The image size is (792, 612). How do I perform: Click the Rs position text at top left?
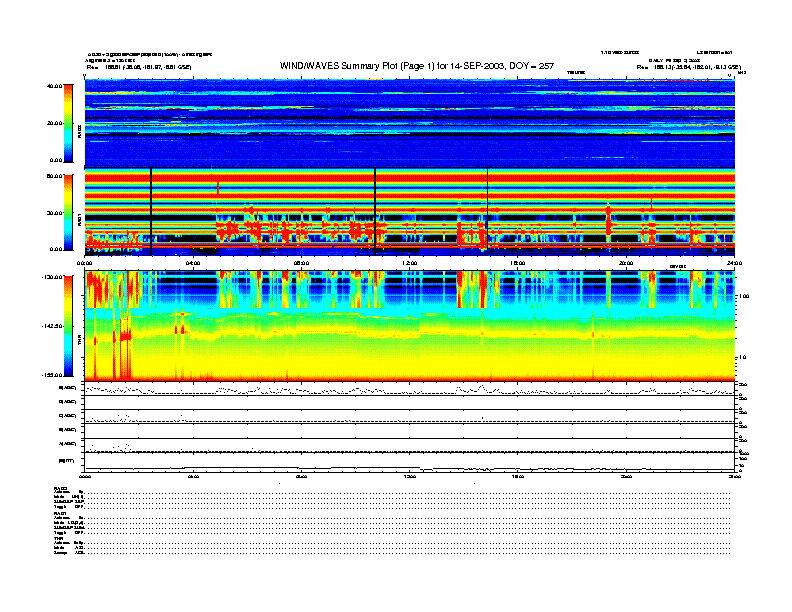(139, 67)
